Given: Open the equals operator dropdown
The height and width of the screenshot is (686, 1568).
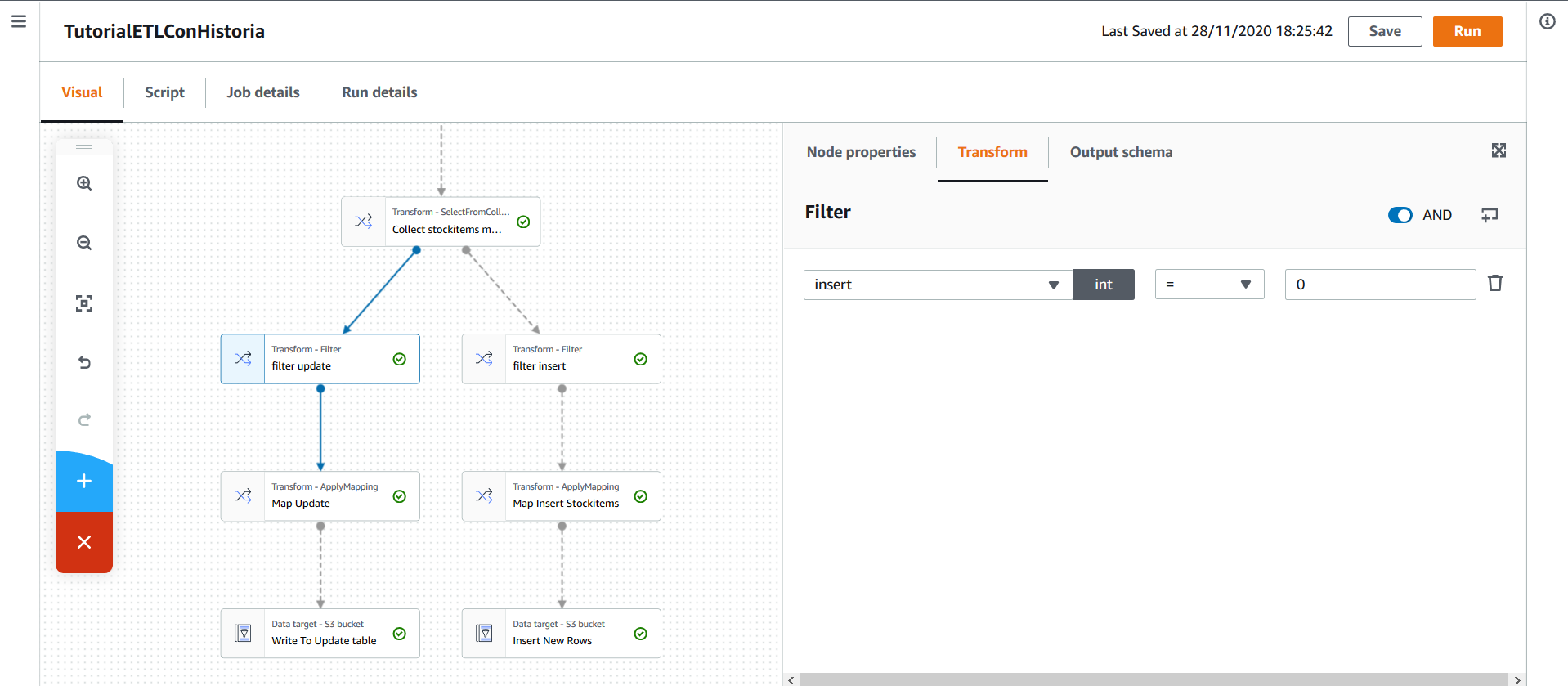Looking at the screenshot, I should [x=1209, y=285].
